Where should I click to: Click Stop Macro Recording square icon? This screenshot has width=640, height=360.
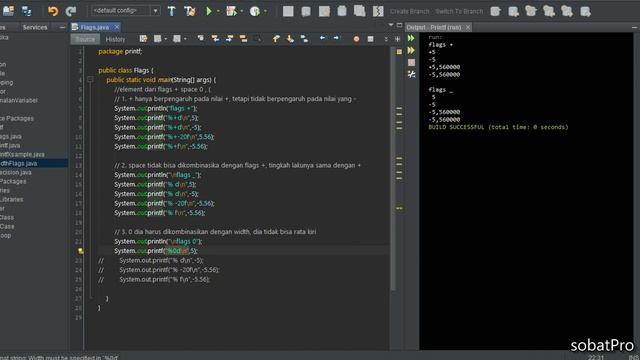(370, 39)
